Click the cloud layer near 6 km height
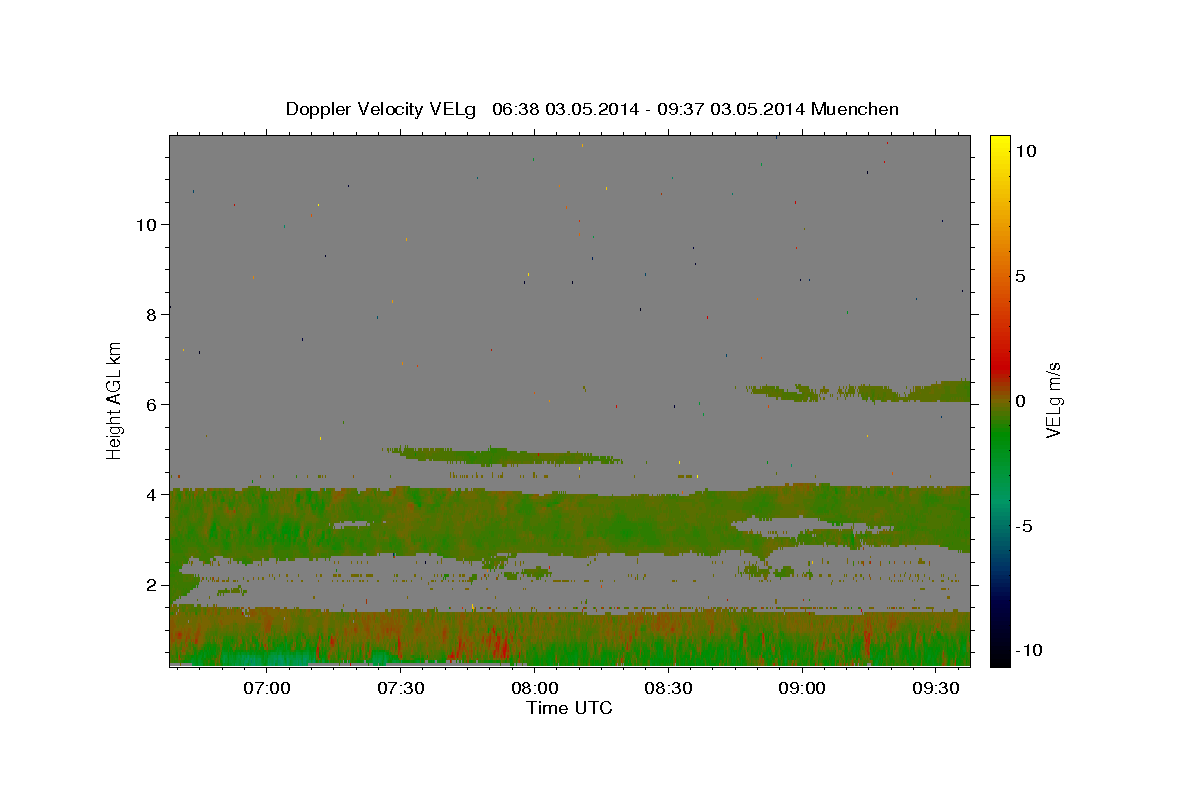 [x=860, y=391]
